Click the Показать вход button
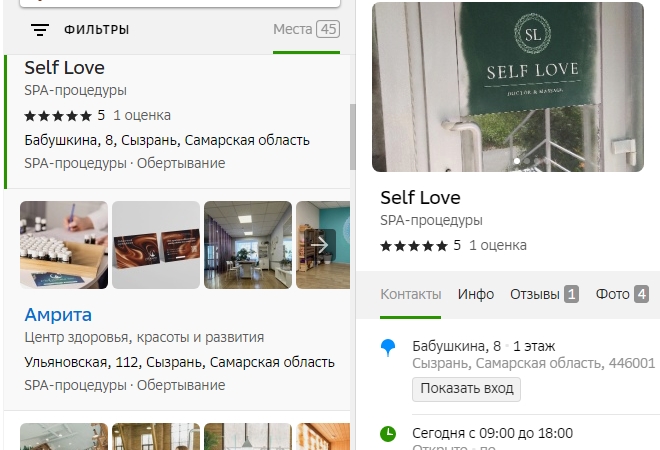Viewport: 660px width, 450px height. [x=466, y=389]
